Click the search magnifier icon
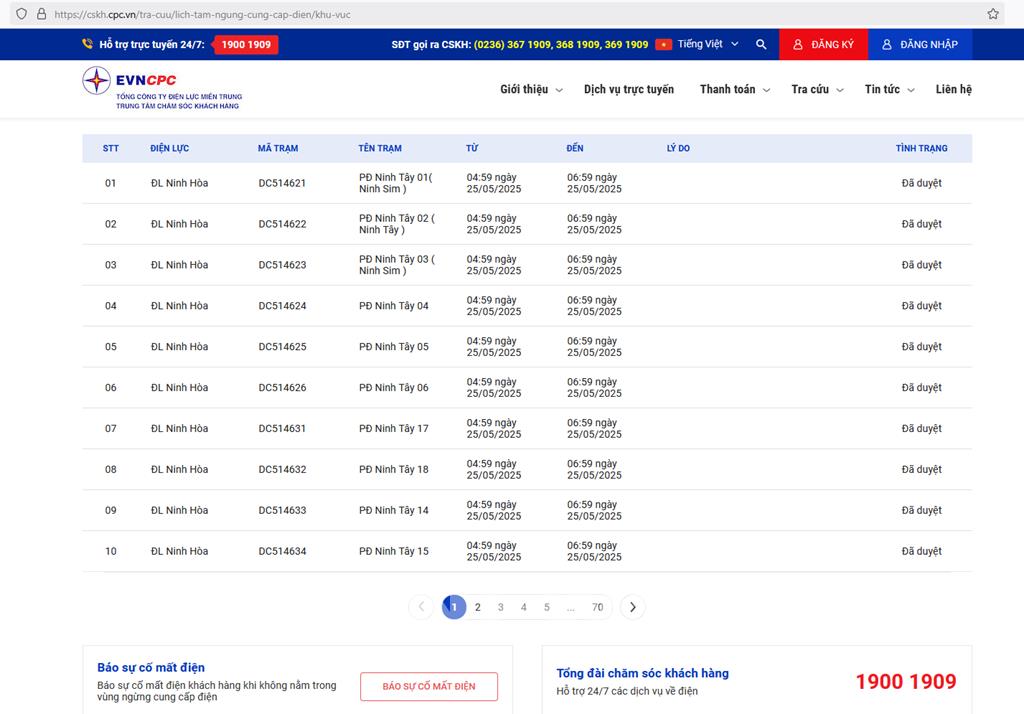1024x714 pixels. coord(761,45)
